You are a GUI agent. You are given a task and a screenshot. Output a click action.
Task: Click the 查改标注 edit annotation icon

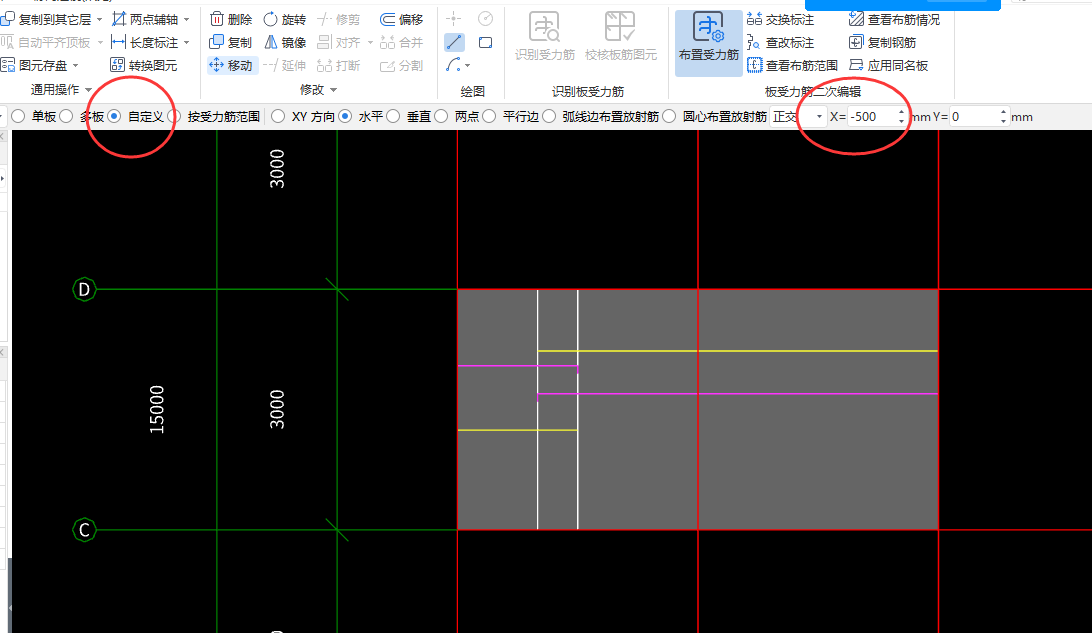[x=754, y=42]
